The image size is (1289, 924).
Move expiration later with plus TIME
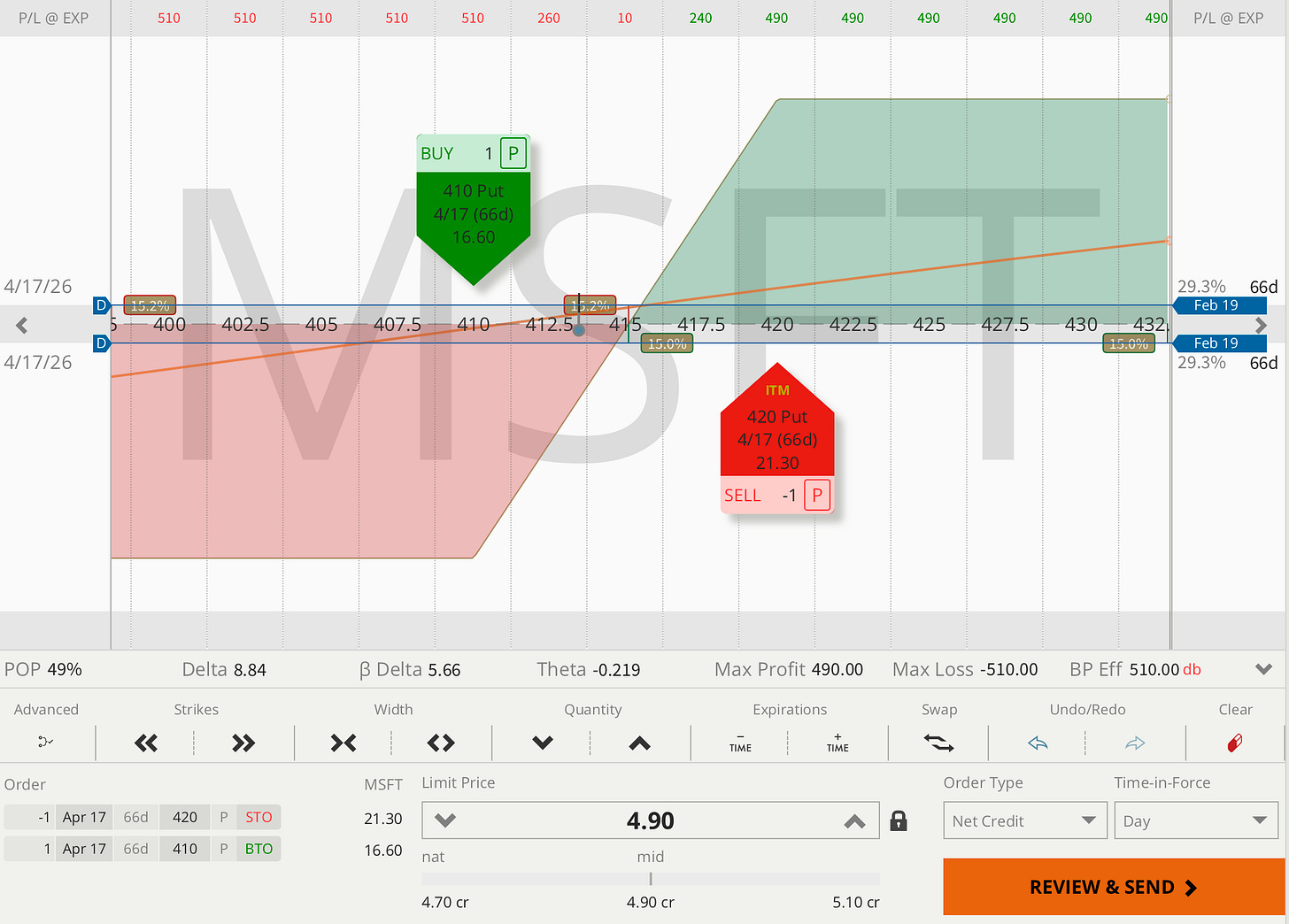click(837, 743)
